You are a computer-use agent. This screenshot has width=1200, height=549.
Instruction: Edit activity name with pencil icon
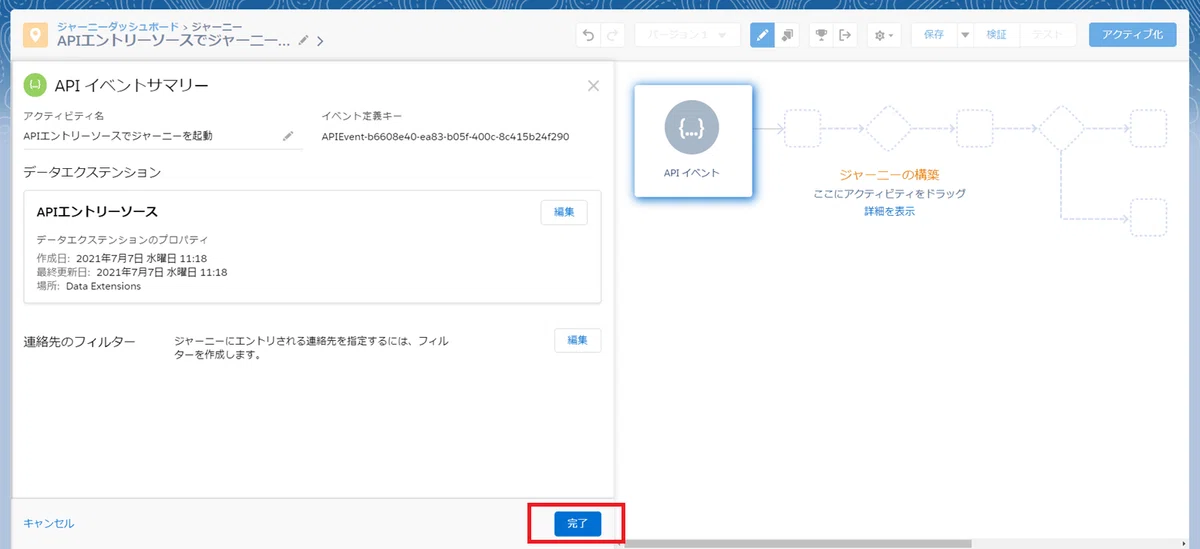tap(288, 136)
